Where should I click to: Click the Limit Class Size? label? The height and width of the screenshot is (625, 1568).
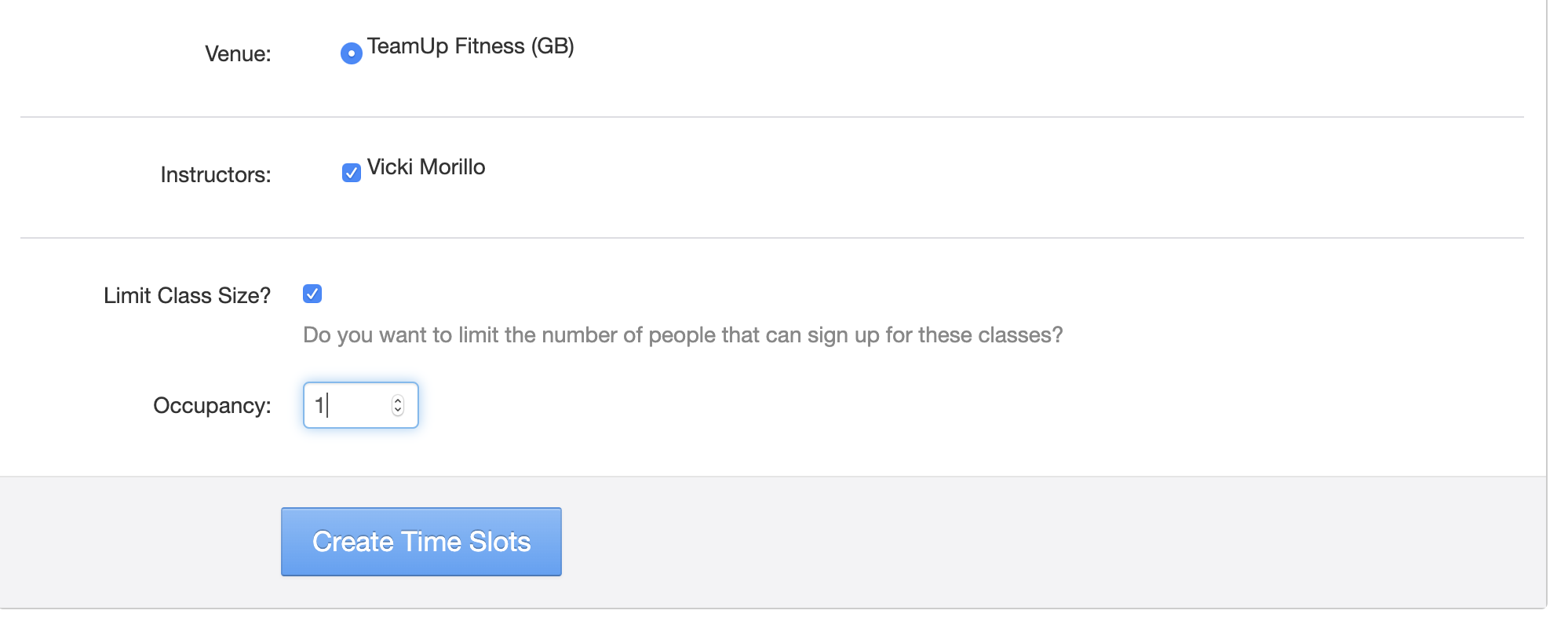click(187, 295)
